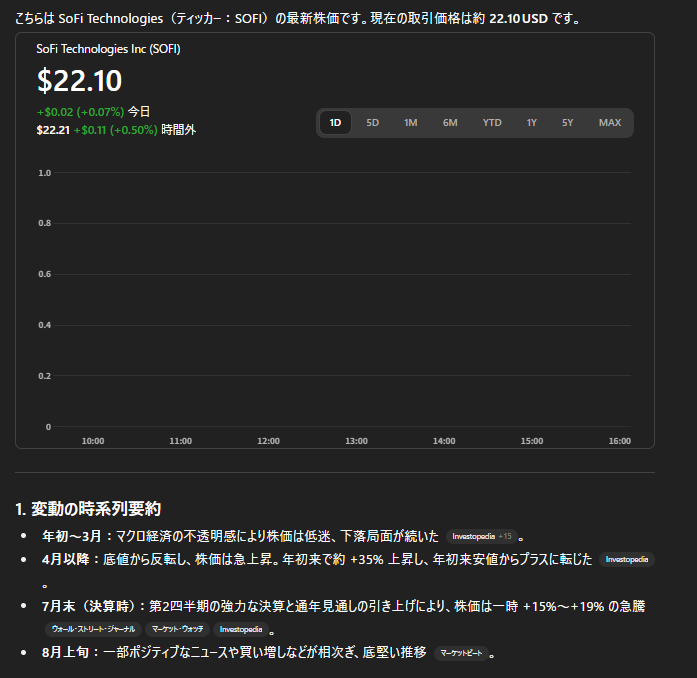The image size is (697, 678).
Task: Click the SoFi Technologies Inc (SOFI) title
Action: coord(108,49)
